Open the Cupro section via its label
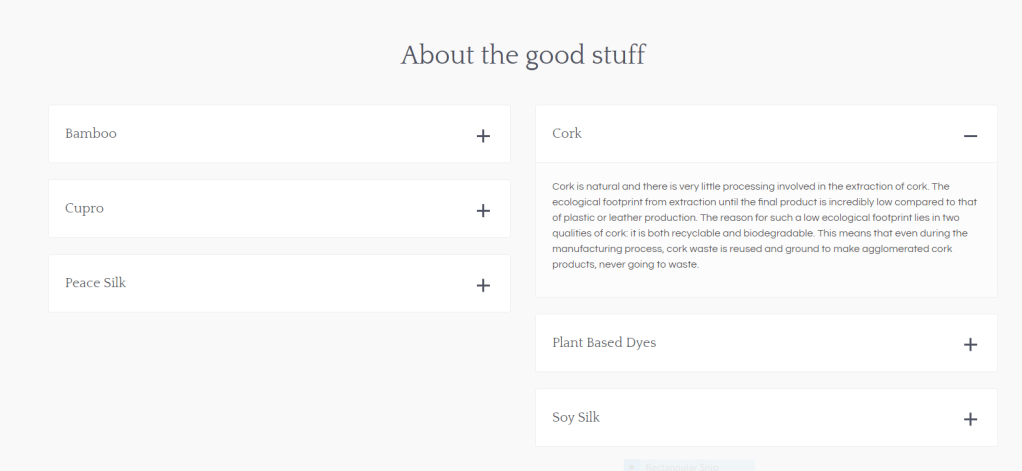This screenshot has width=1022, height=471. tap(84, 208)
